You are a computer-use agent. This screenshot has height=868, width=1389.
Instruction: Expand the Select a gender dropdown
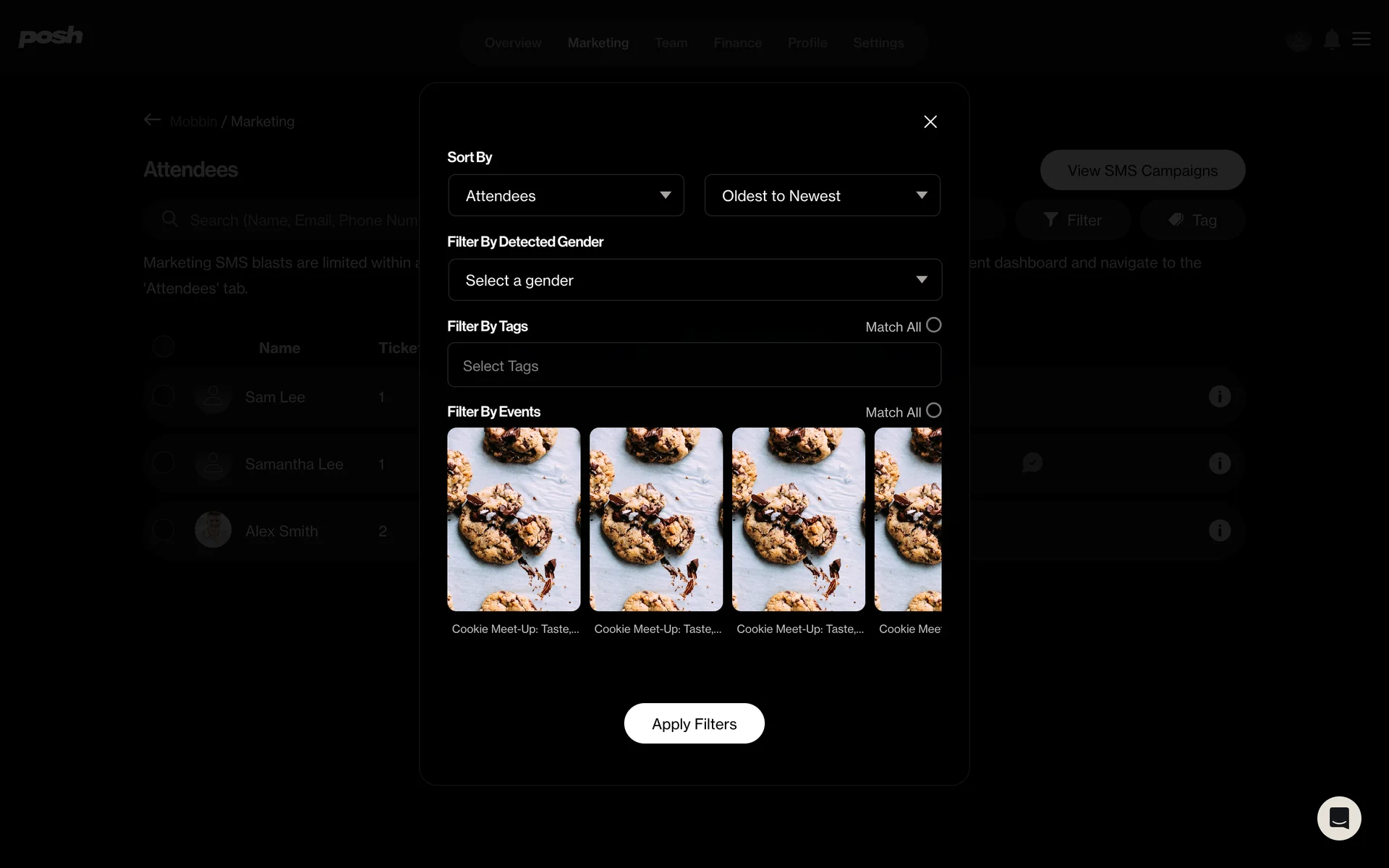[x=694, y=280]
